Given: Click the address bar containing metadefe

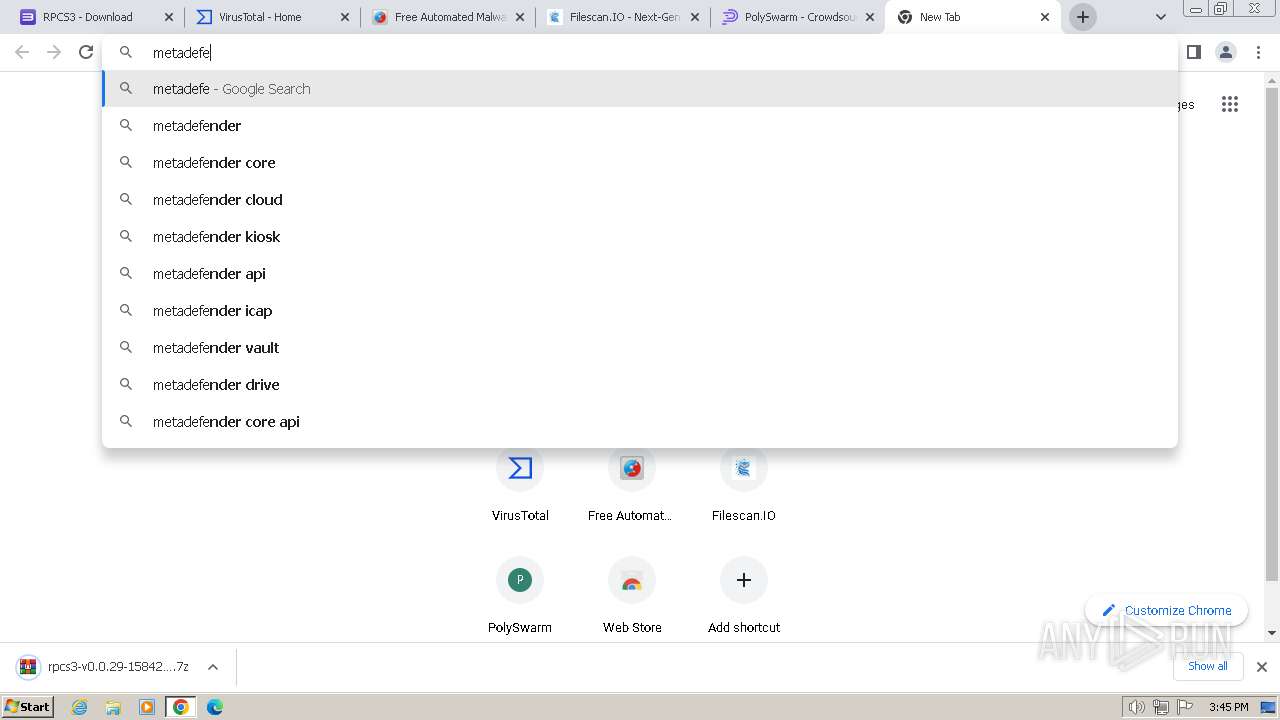Looking at the screenshot, I should click(x=640, y=52).
